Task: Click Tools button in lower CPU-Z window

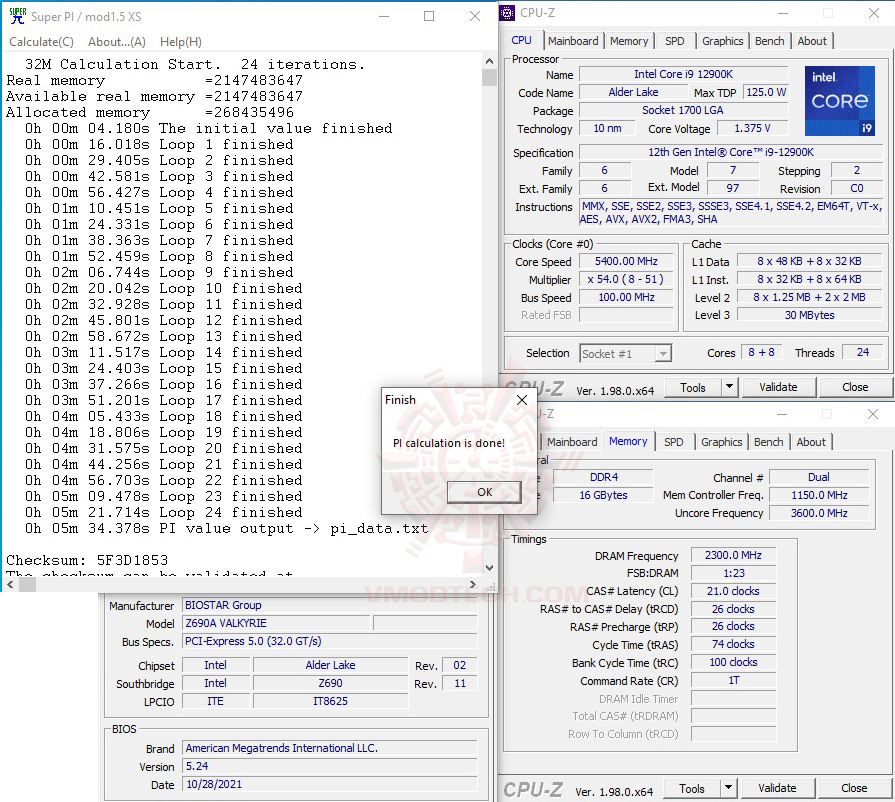Action: coord(692,789)
